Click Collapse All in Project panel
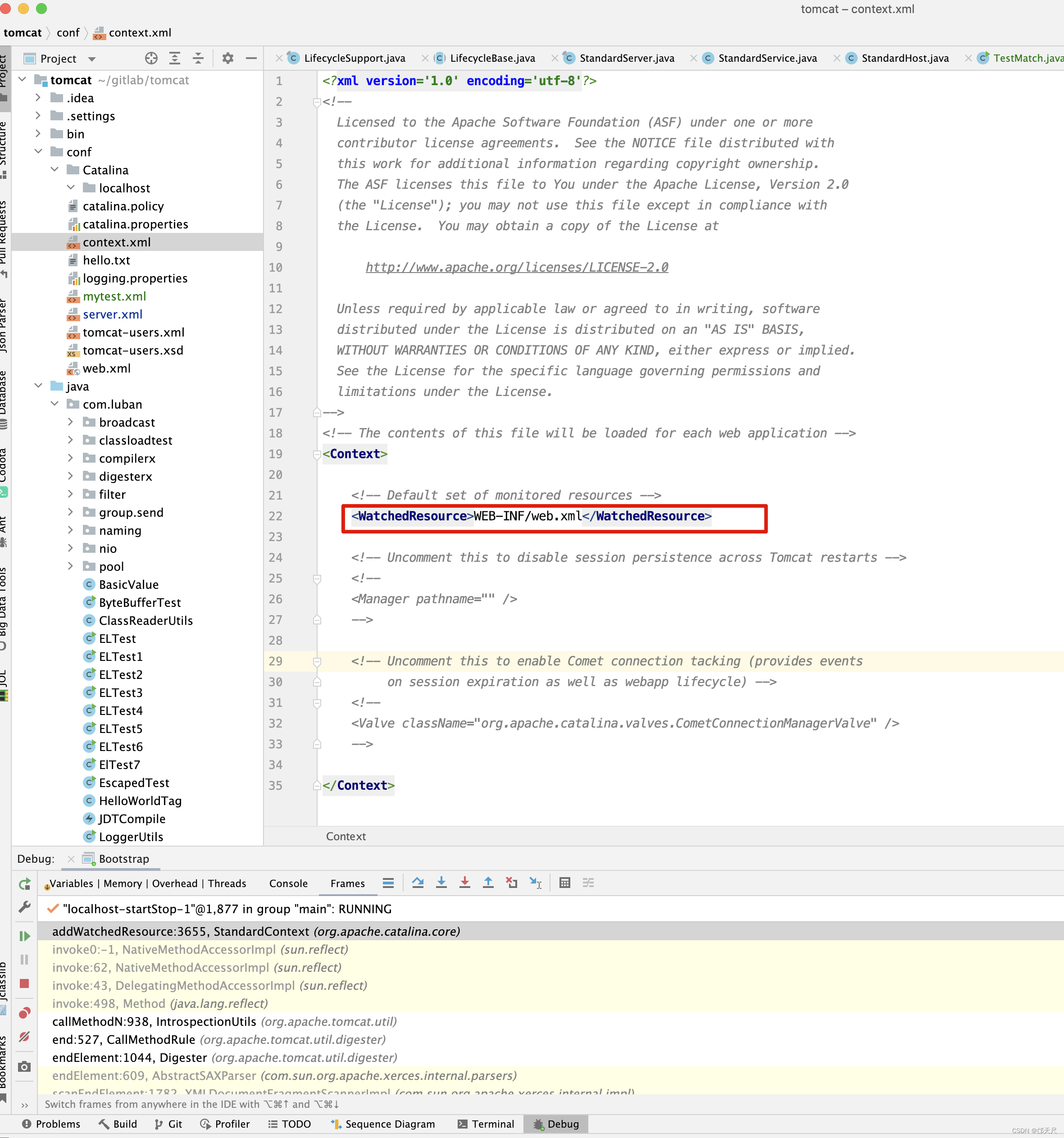This screenshot has height=1138, width=1064. [198, 58]
